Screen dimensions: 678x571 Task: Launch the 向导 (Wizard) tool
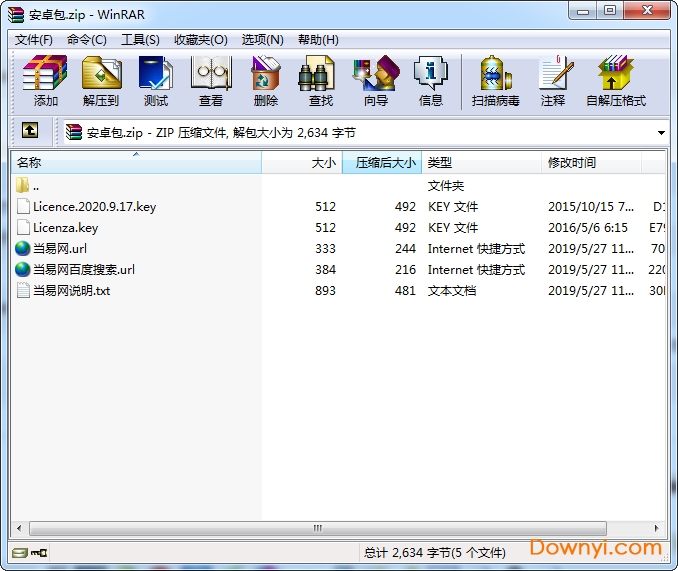tap(375, 81)
